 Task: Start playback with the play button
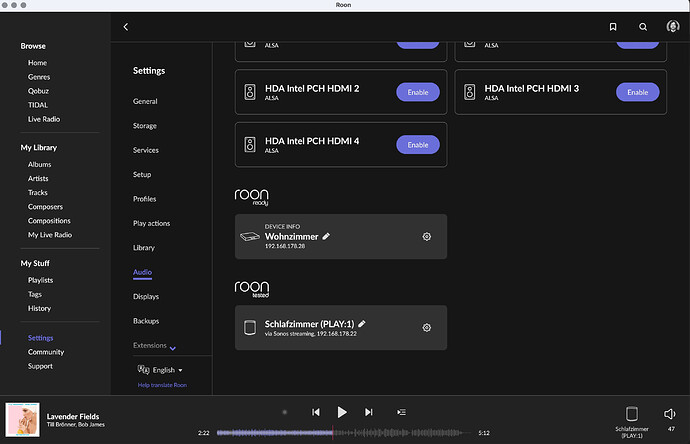click(x=341, y=412)
